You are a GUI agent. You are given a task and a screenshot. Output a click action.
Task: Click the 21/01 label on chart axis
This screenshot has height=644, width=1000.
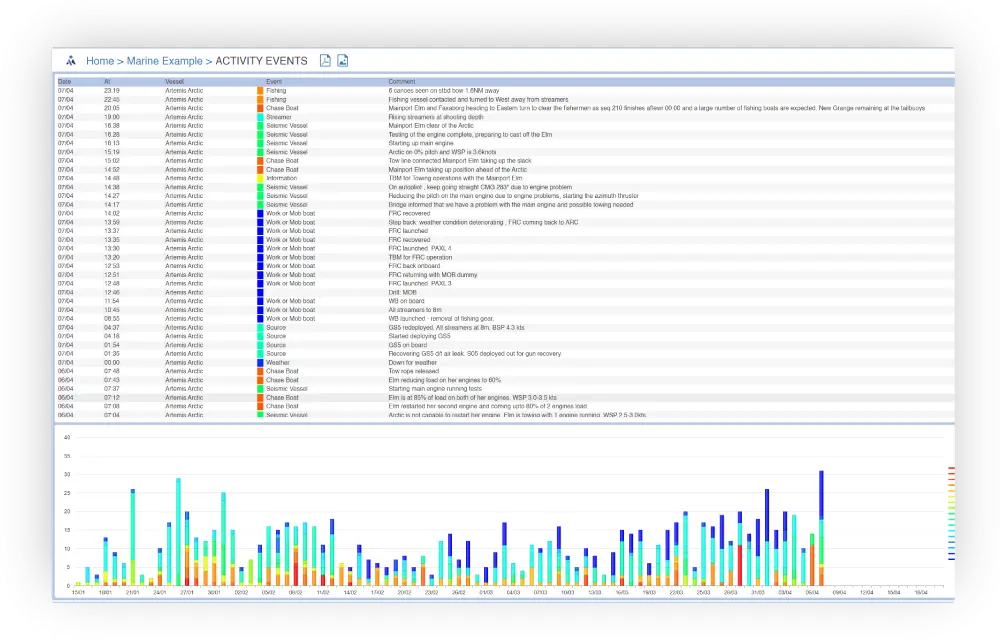coord(132,592)
